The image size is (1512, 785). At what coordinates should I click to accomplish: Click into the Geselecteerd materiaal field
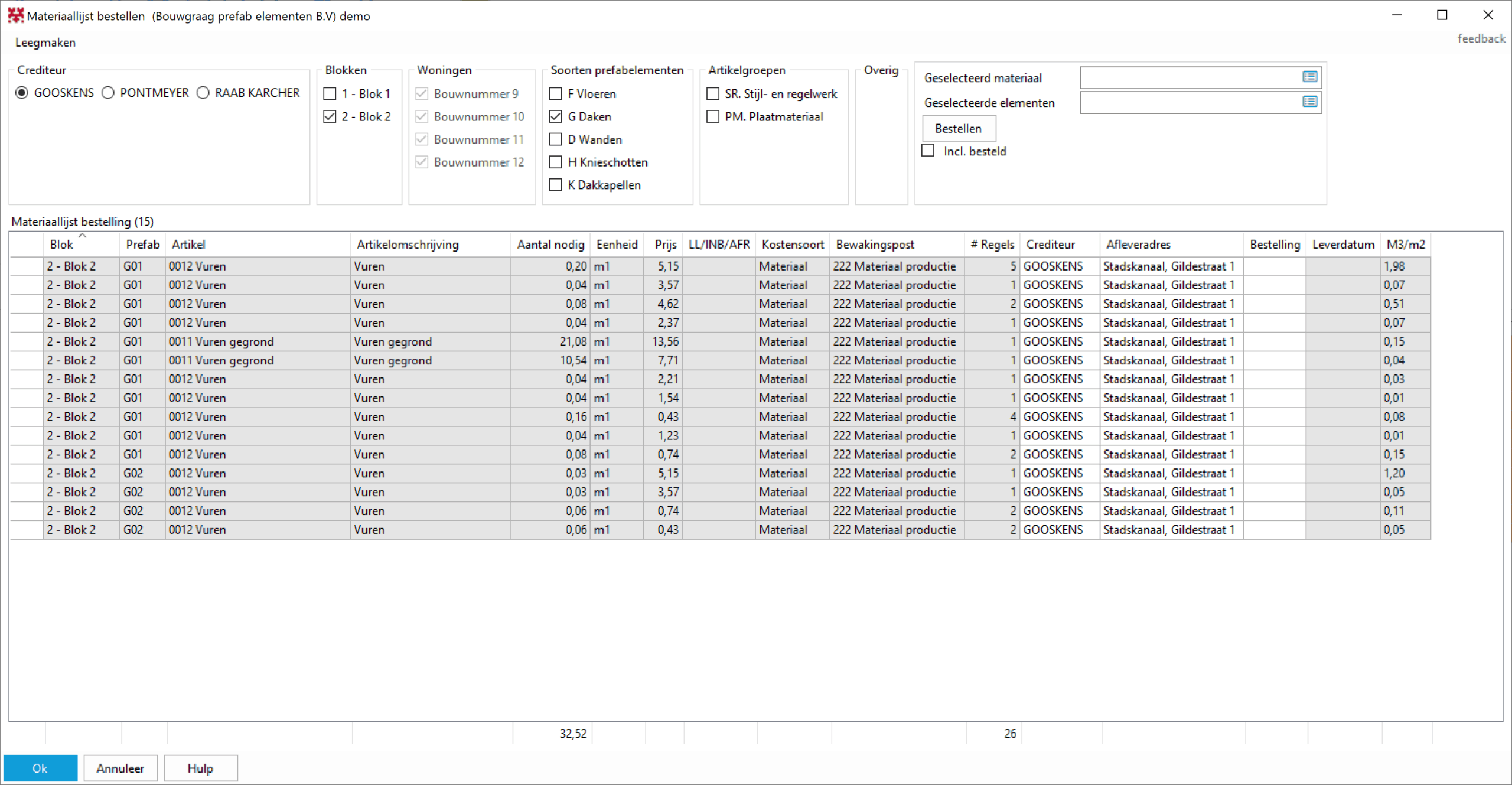point(1187,77)
